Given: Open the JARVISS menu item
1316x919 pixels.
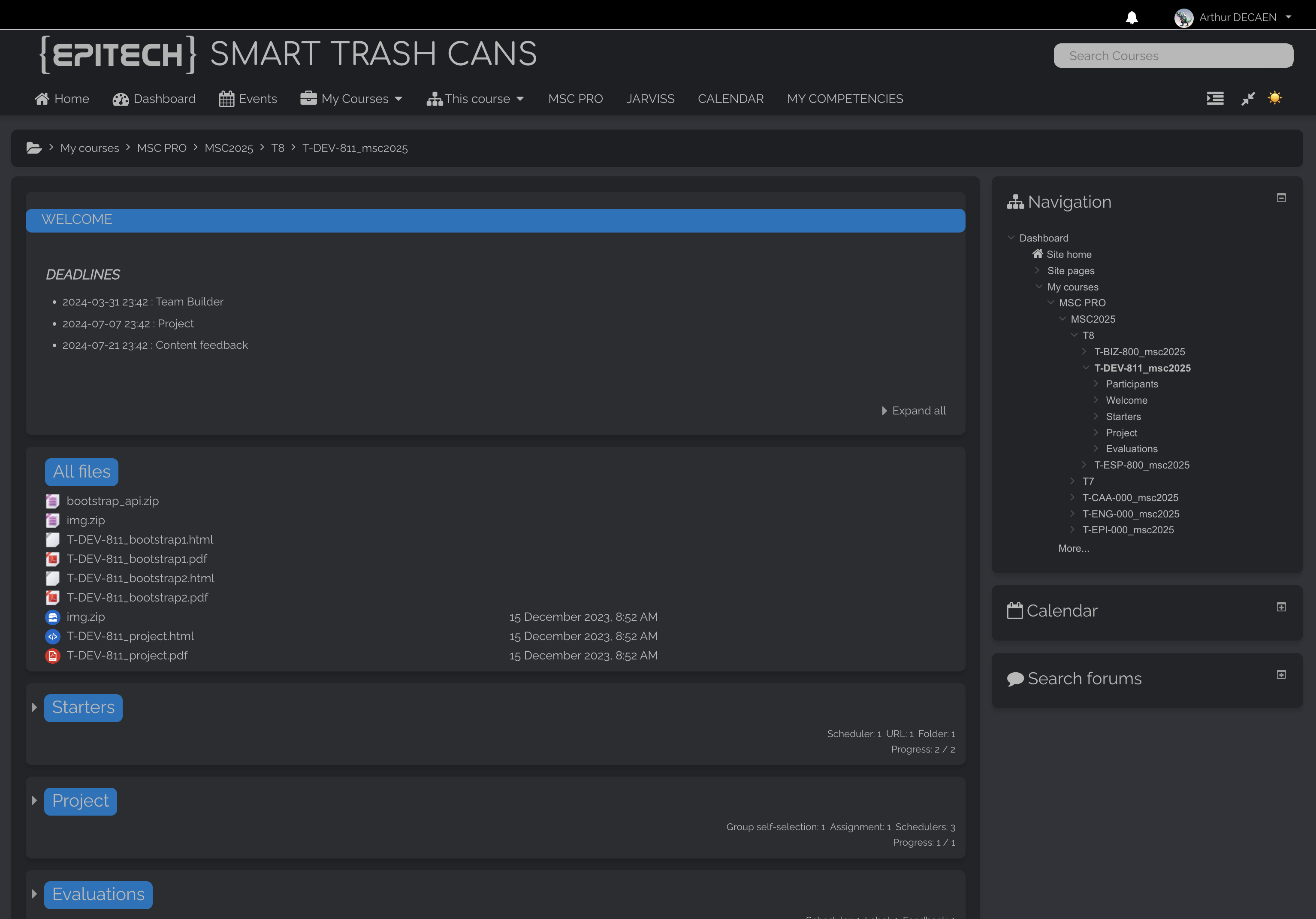Looking at the screenshot, I should click(x=650, y=99).
